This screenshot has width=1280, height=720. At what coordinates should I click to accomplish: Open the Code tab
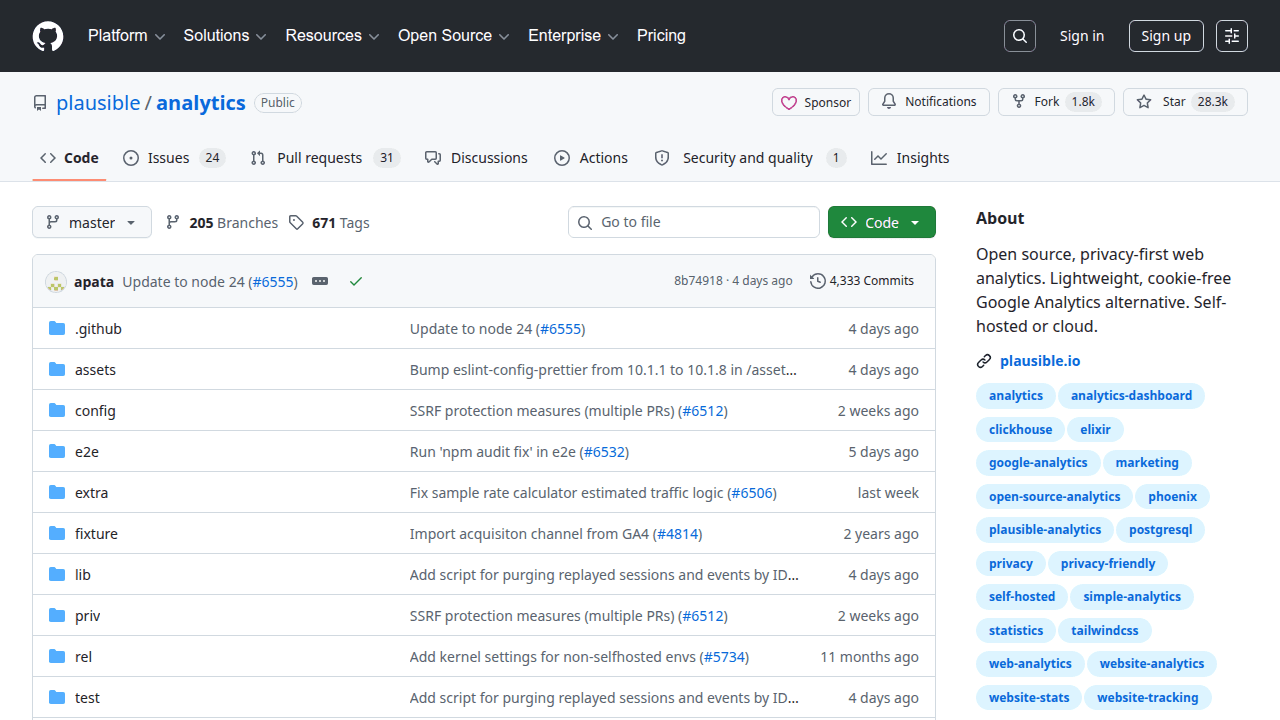(x=69, y=158)
